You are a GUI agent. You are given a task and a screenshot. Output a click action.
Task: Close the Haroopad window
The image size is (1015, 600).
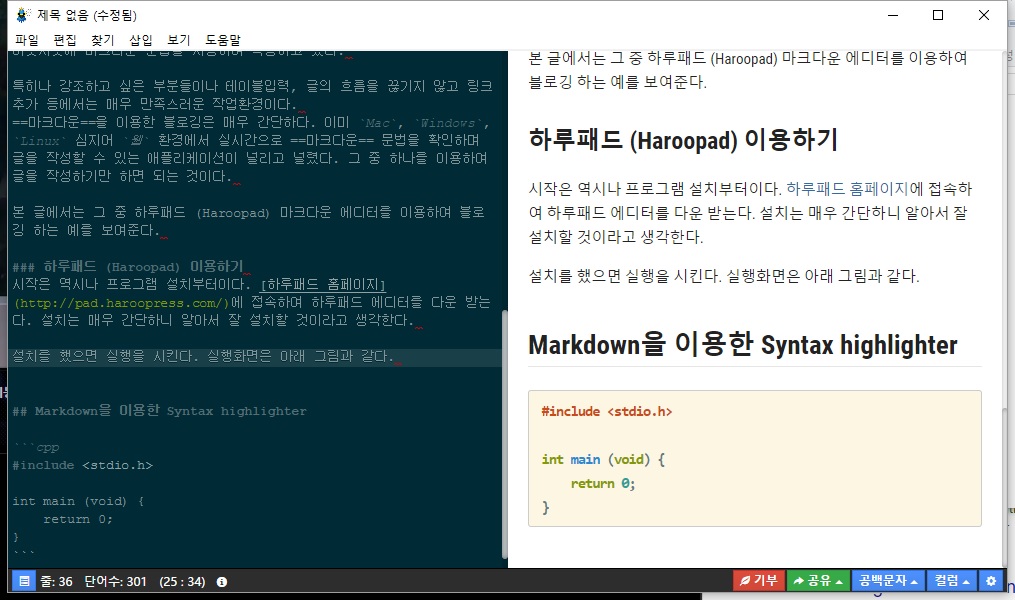[x=983, y=15]
